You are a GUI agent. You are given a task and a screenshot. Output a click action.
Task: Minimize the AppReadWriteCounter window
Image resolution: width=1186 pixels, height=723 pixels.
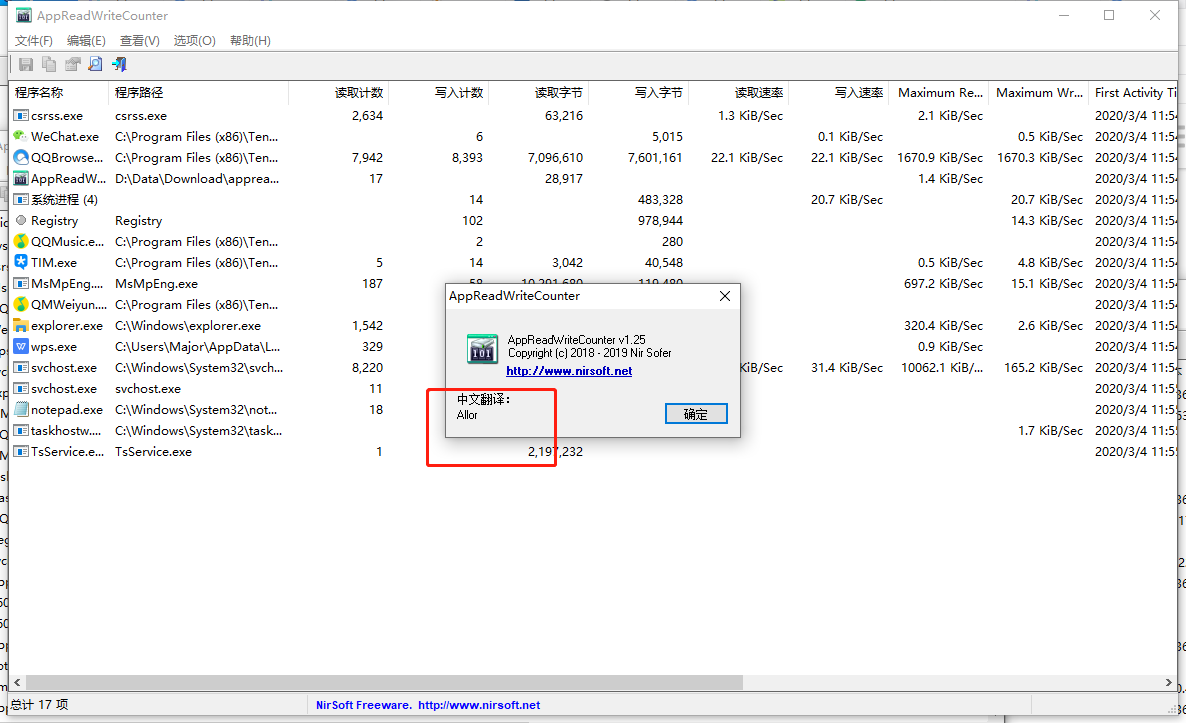[1064, 15]
